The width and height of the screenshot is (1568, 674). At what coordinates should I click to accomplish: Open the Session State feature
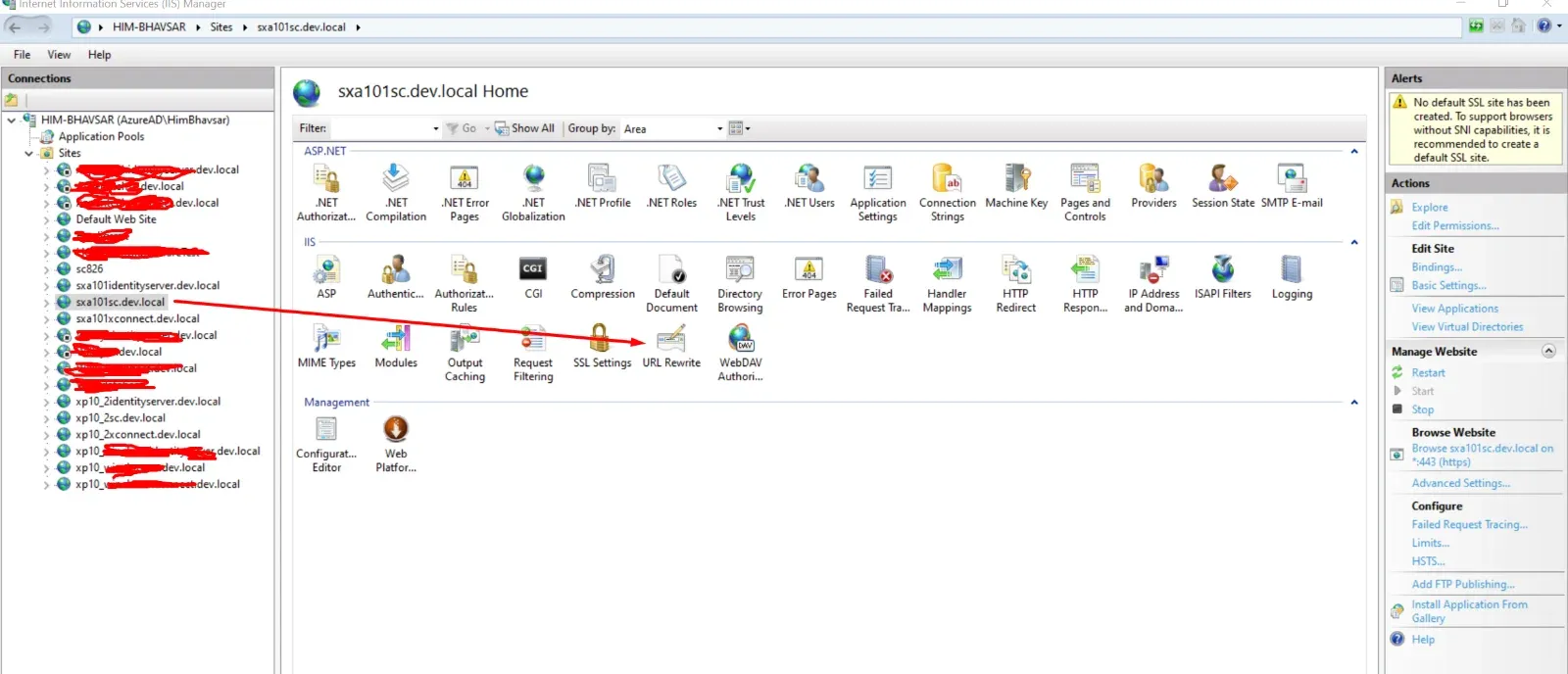click(1223, 186)
